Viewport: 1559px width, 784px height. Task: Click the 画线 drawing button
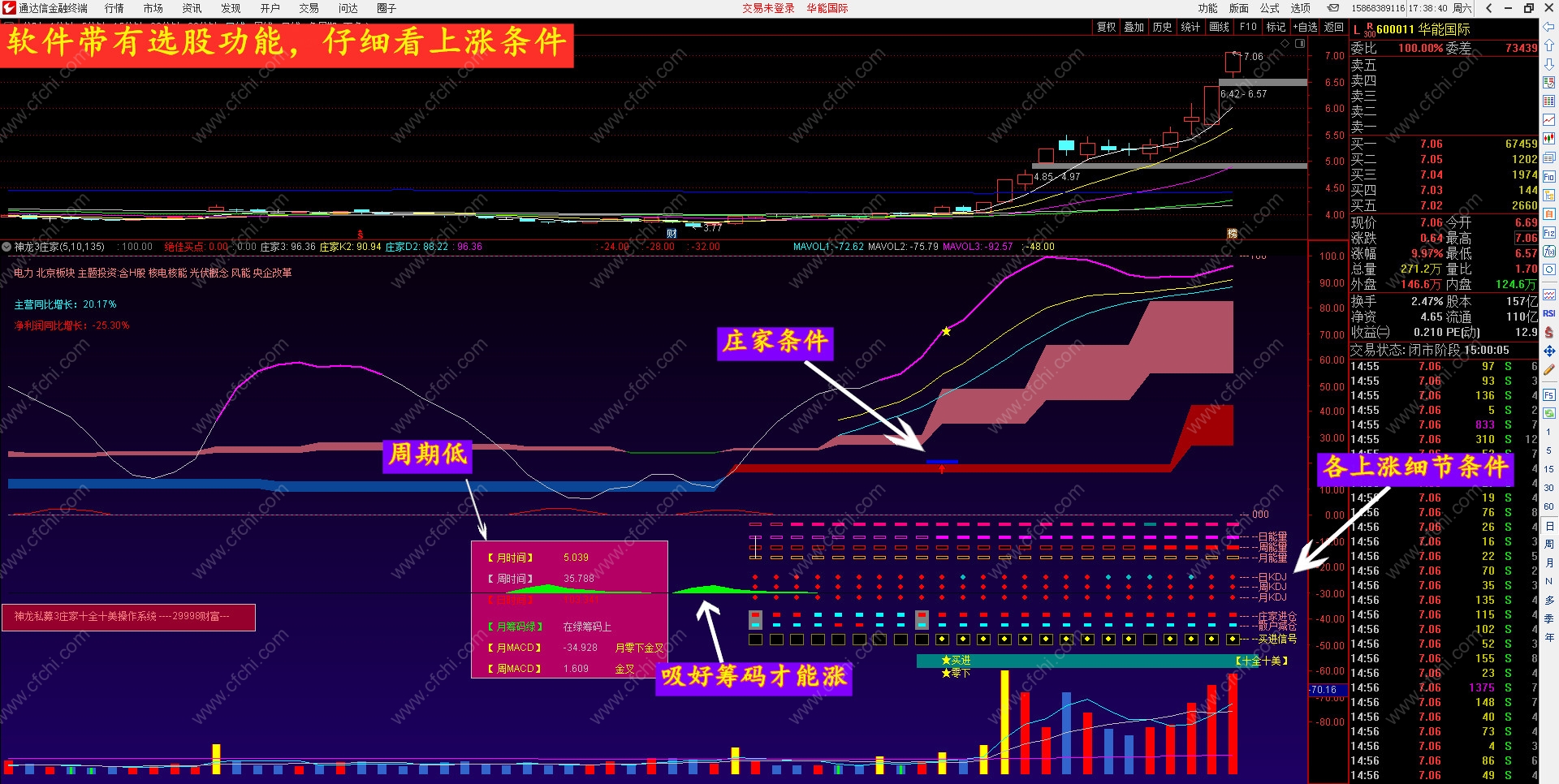(x=1220, y=27)
